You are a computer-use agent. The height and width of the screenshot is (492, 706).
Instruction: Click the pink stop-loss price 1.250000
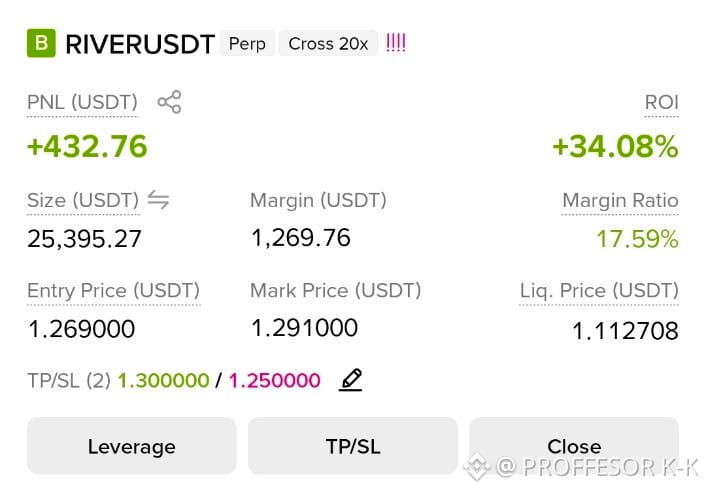(275, 380)
